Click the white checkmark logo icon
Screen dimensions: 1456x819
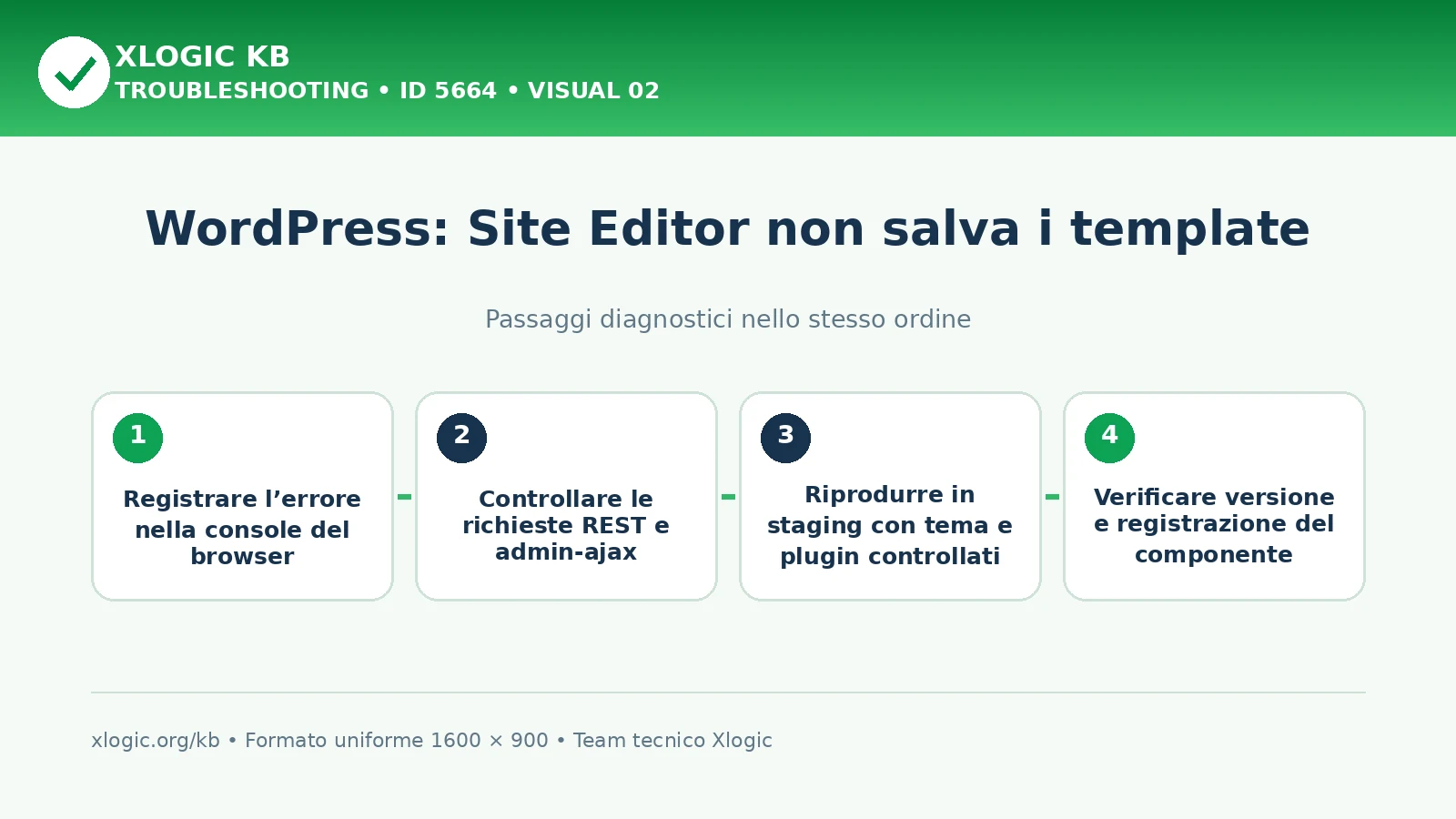(x=74, y=72)
